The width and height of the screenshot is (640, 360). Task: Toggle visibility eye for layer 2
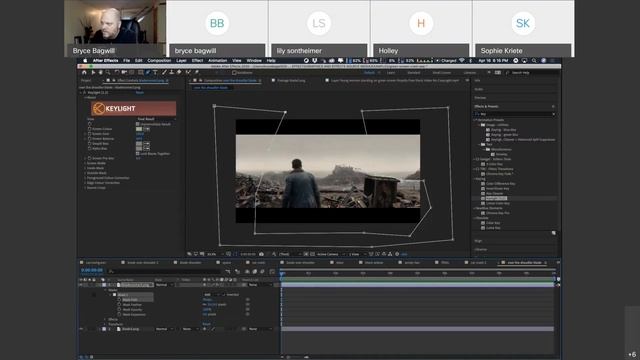(x=81, y=329)
